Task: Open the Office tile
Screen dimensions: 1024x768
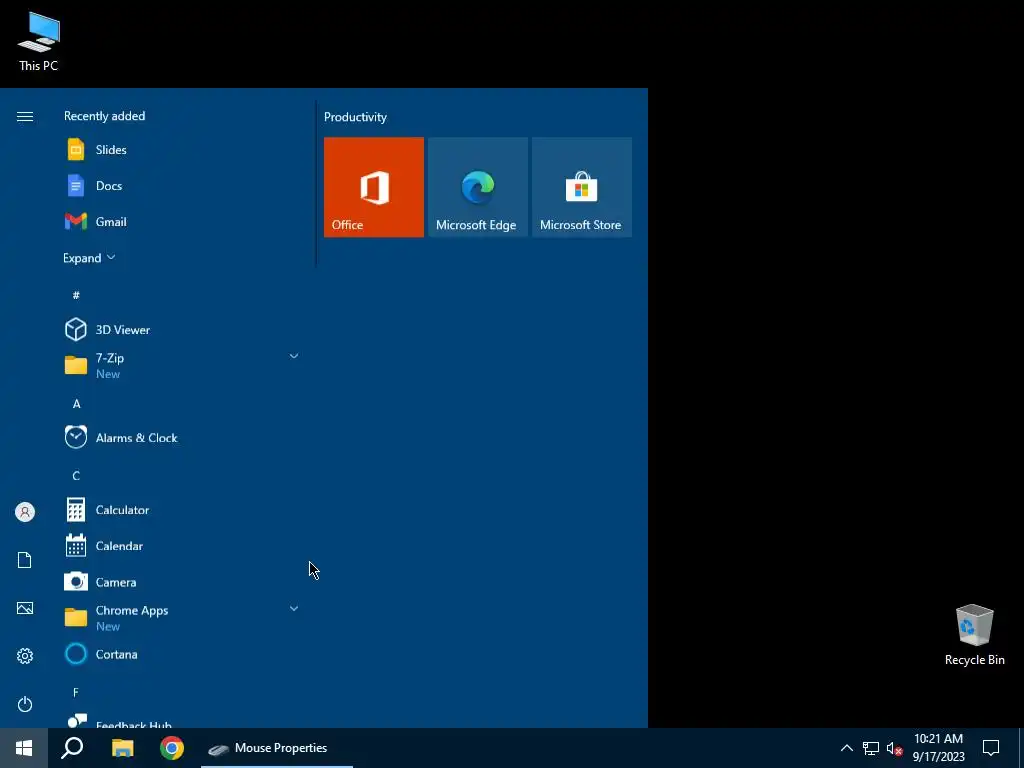Action: pos(374,187)
